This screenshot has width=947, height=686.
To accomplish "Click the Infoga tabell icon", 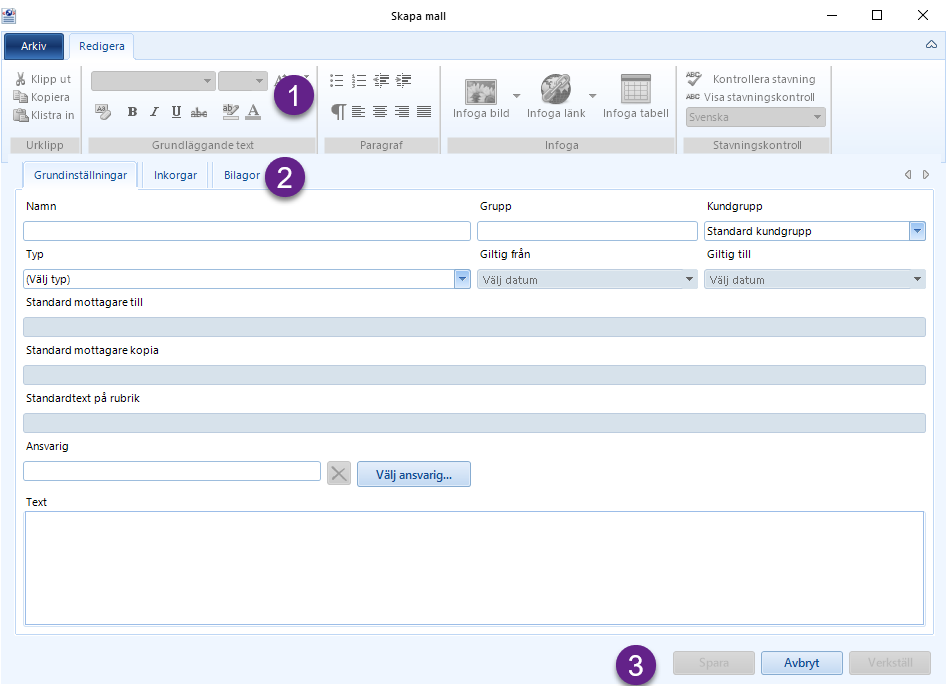I will (x=635, y=89).
